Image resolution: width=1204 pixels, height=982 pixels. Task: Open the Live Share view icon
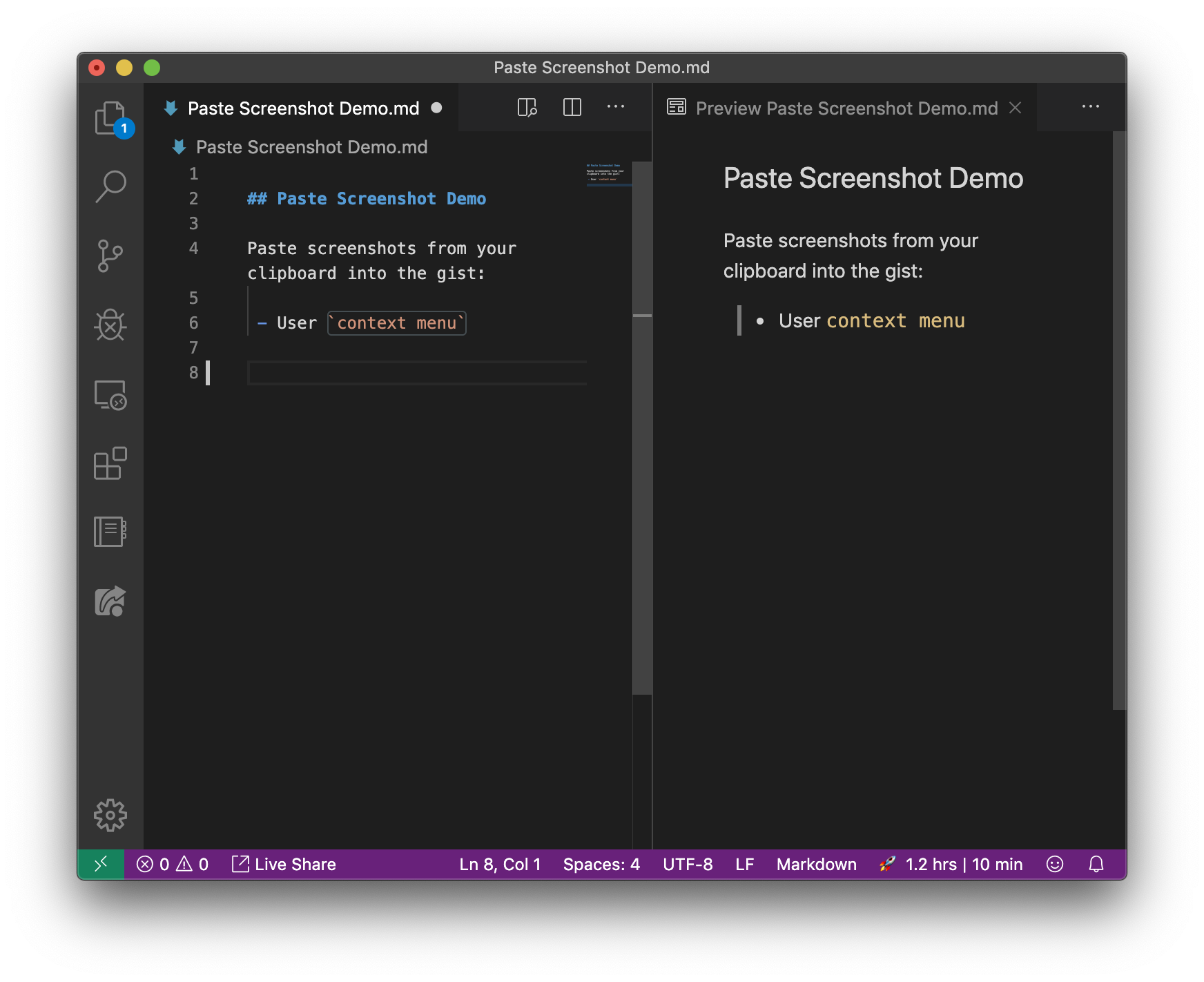click(110, 601)
